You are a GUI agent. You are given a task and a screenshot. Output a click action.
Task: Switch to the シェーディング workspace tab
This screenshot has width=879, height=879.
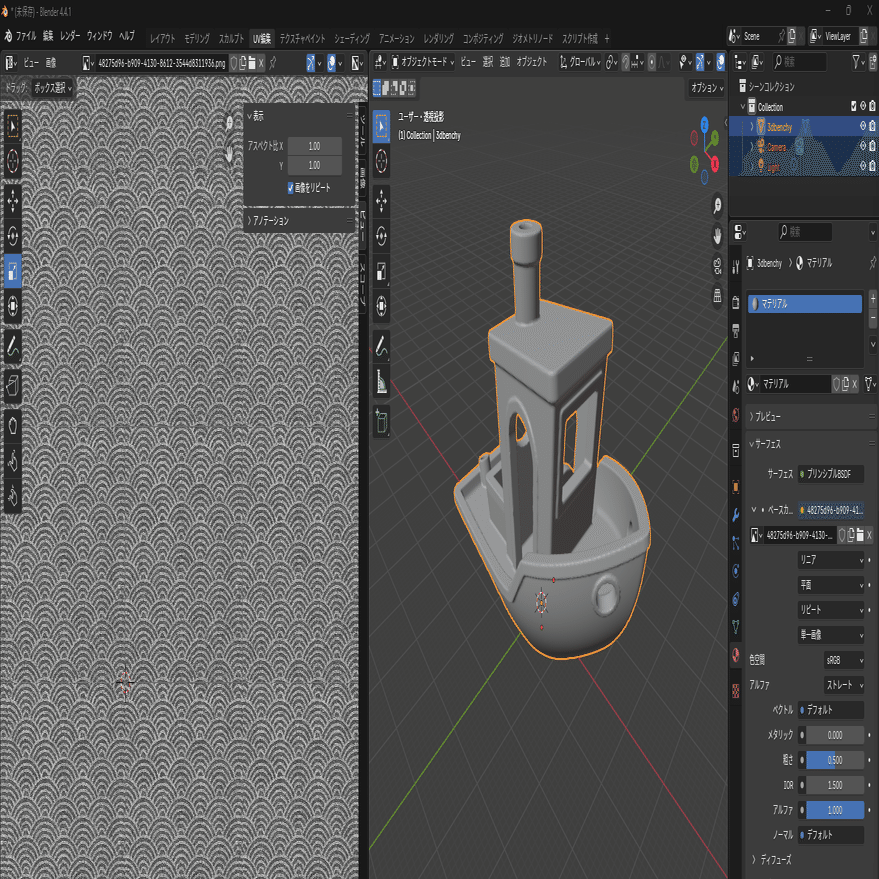351,38
